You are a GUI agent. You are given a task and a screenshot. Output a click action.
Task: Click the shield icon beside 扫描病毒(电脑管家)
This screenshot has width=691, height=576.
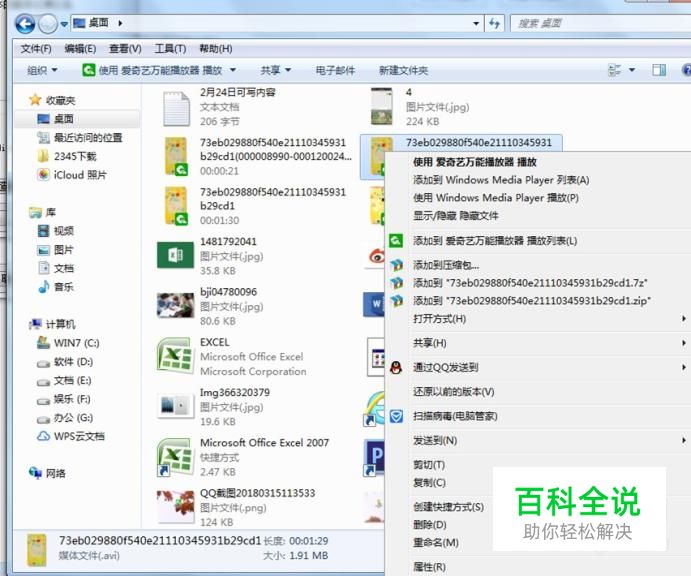(x=396, y=416)
